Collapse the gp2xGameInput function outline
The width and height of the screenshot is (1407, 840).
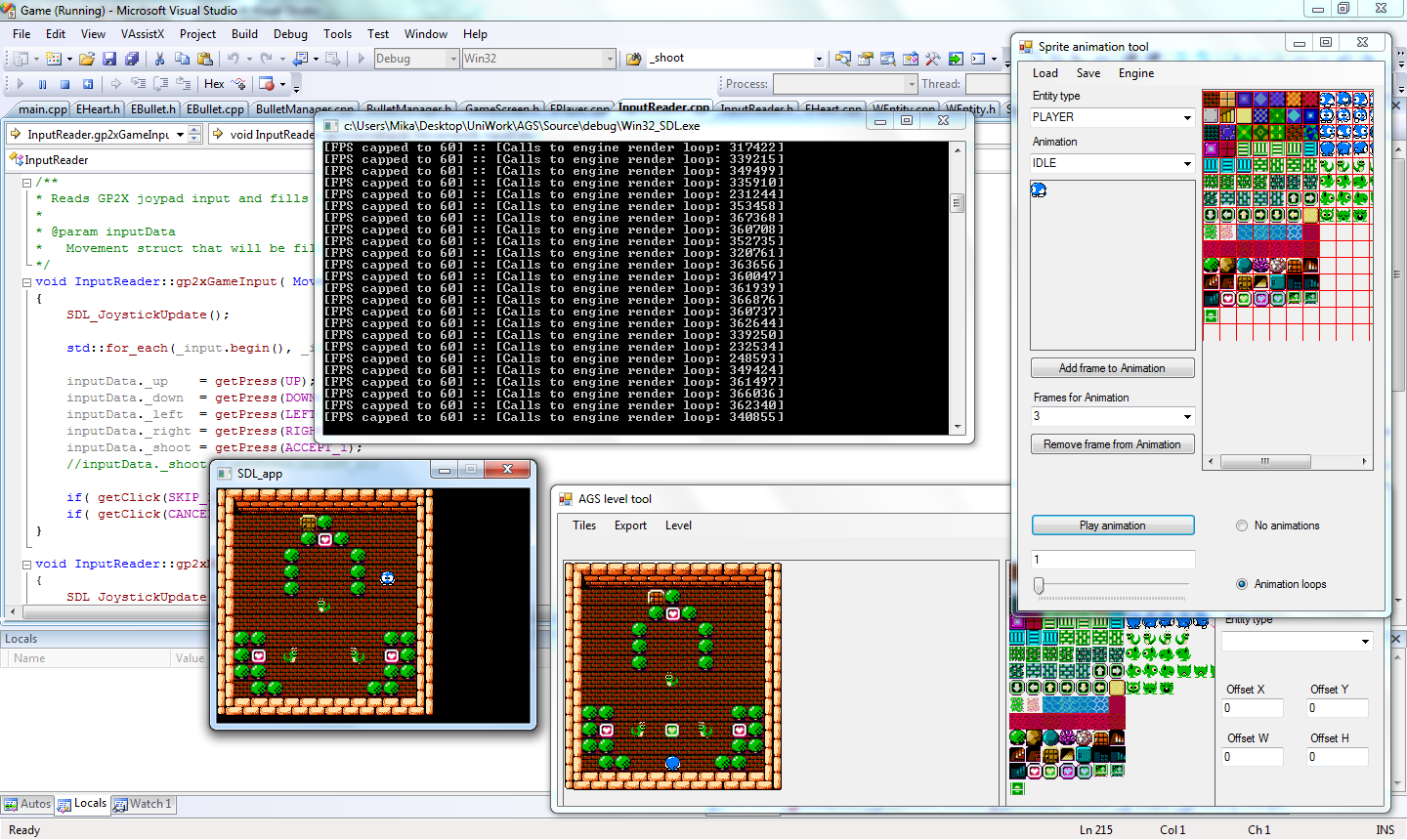(x=26, y=281)
